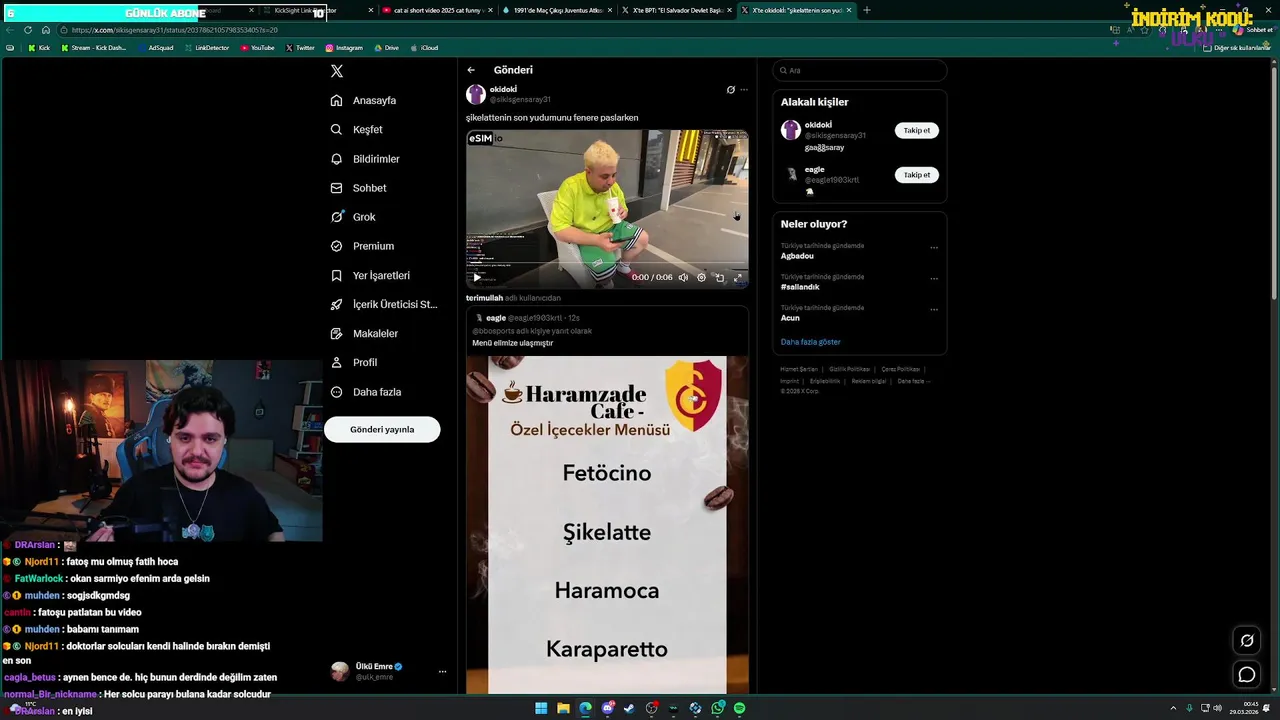This screenshot has height=720, width=1280.
Task: Open Makaleler in the sidebar
Action: tap(364, 333)
